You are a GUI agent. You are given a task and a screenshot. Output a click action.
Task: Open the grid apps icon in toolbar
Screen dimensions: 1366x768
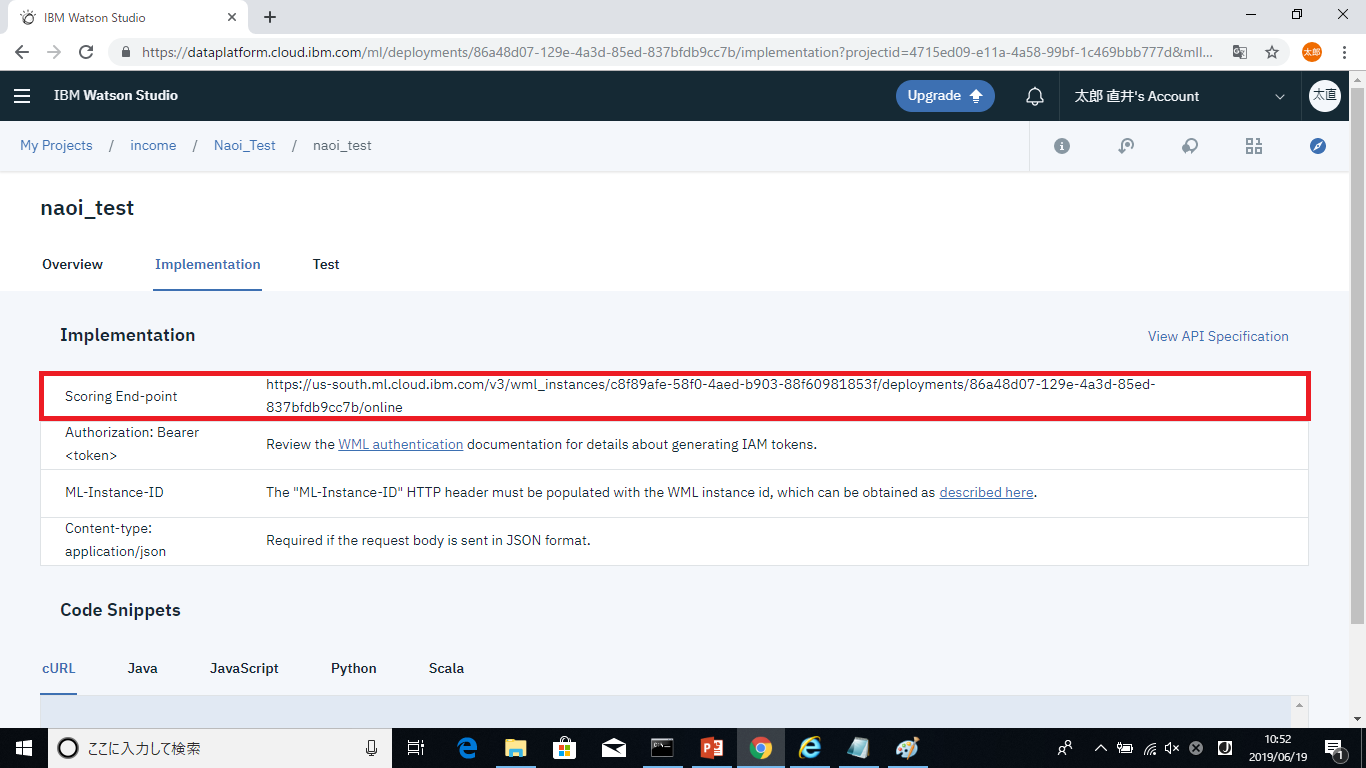coord(1254,146)
